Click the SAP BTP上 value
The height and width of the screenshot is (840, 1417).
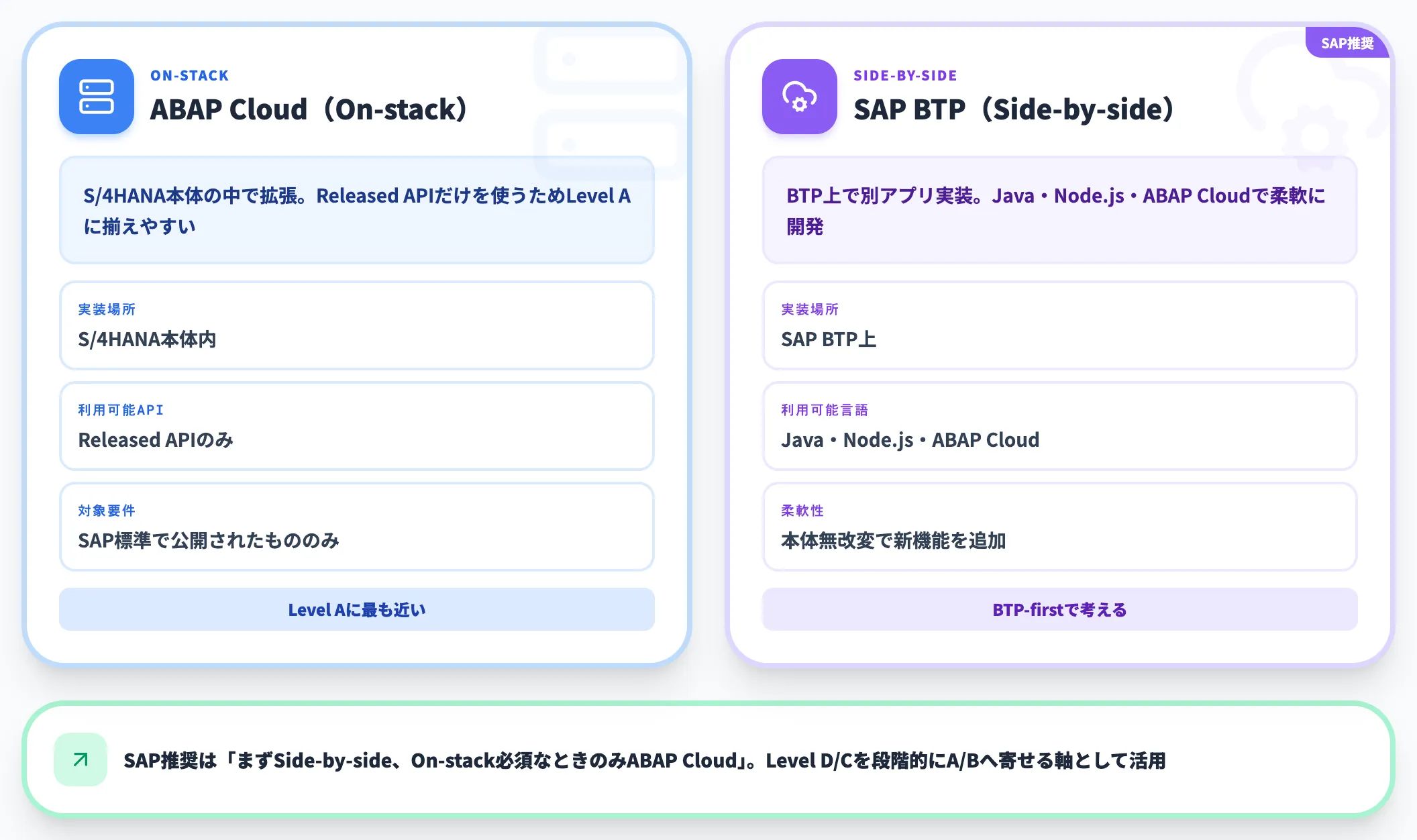coord(829,339)
